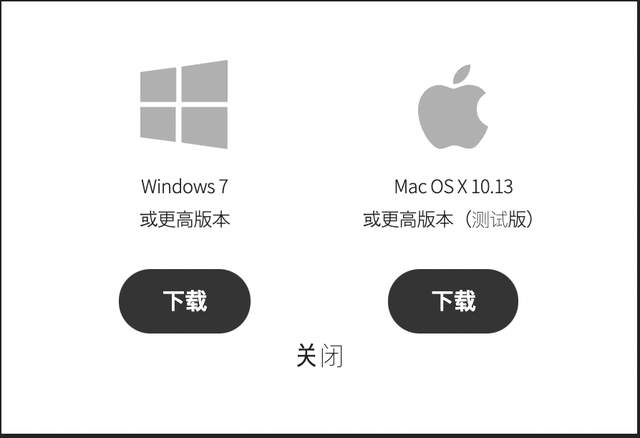
Task: Click the bottom-left pane of Windows logo
Action: point(158,124)
